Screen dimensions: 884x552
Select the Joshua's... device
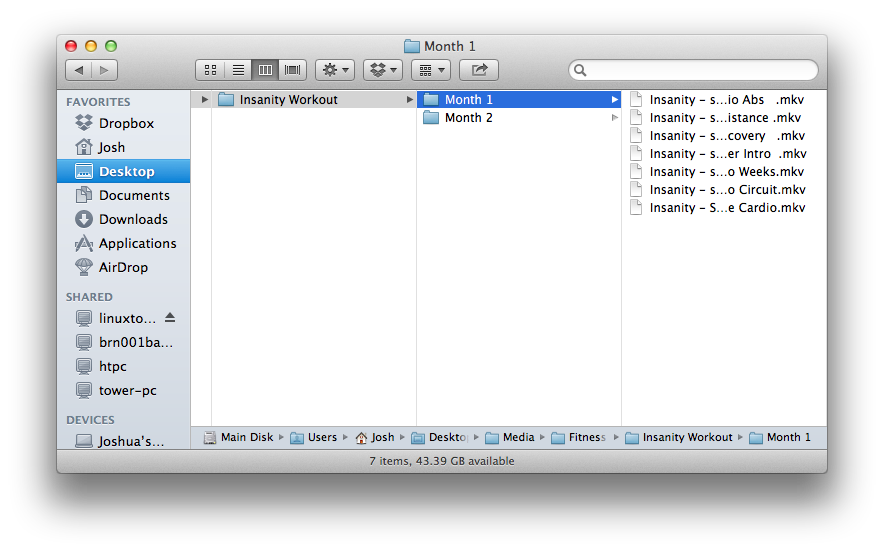click(x=123, y=441)
